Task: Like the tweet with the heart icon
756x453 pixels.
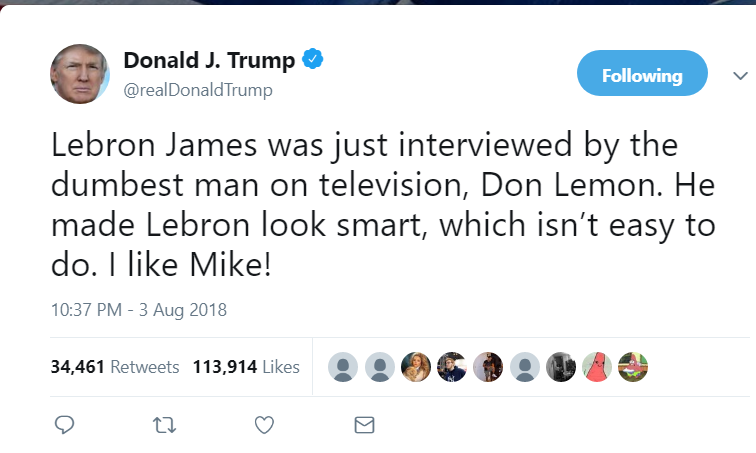Action: (264, 425)
